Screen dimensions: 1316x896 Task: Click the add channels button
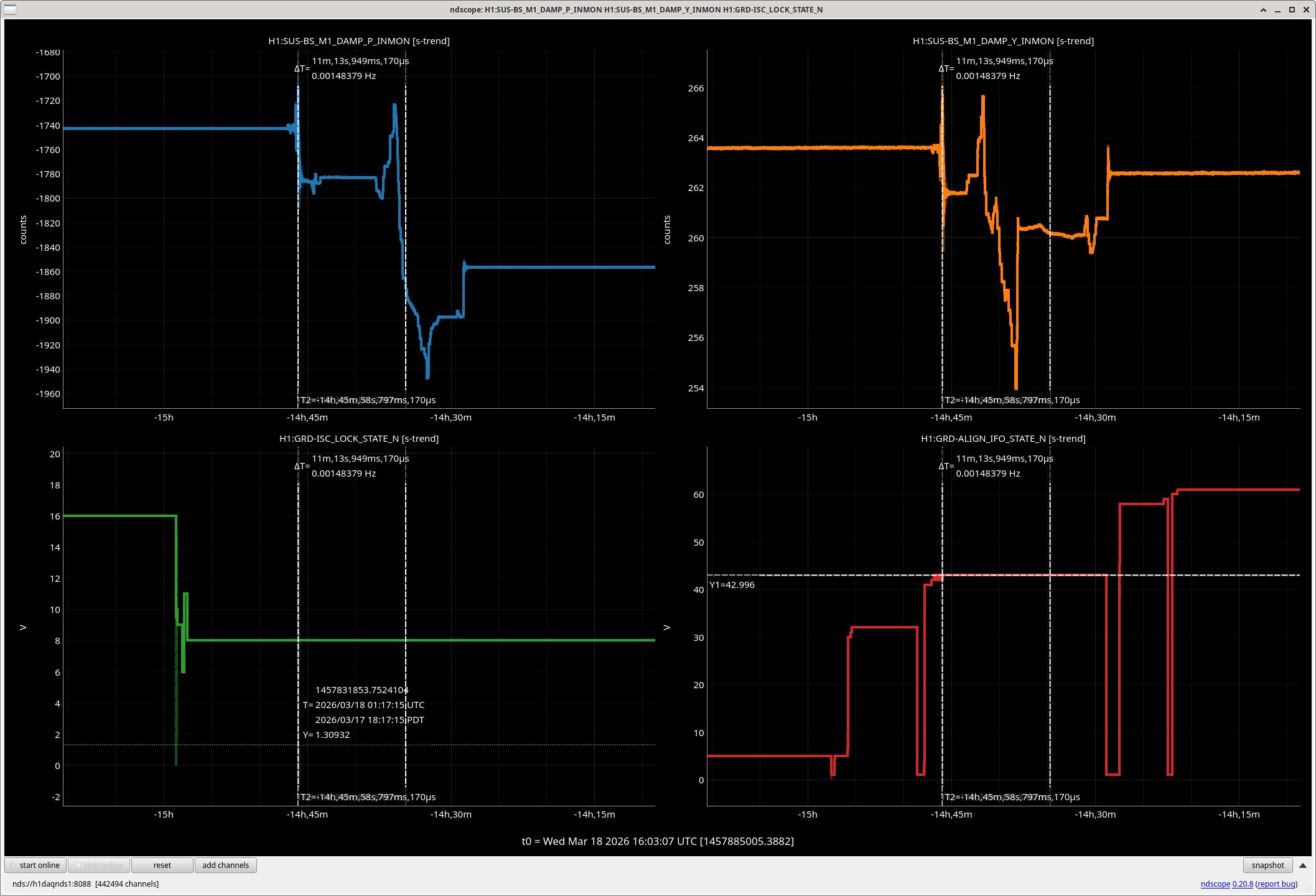pyautogui.click(x=225, y=866)
